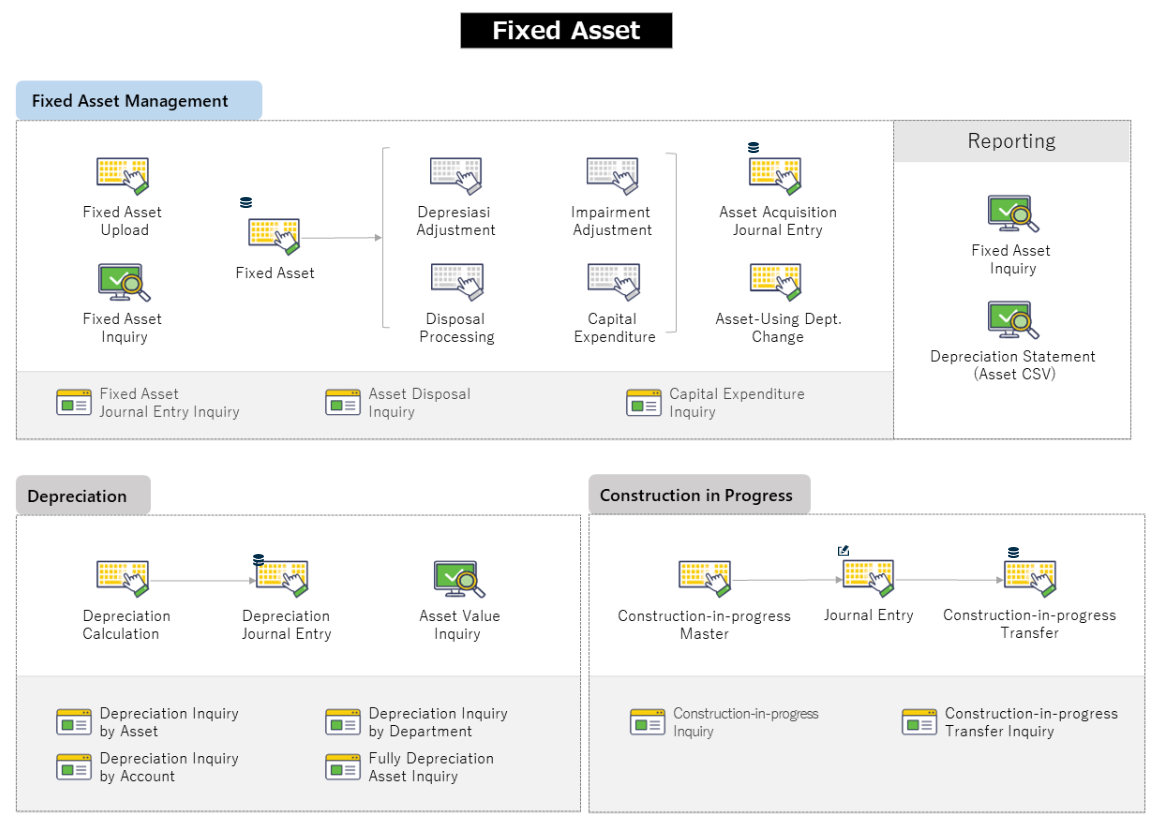1166x825 pixels.
Task: Open the Fixed Asset Upload icon
Action: pos(123,176)
